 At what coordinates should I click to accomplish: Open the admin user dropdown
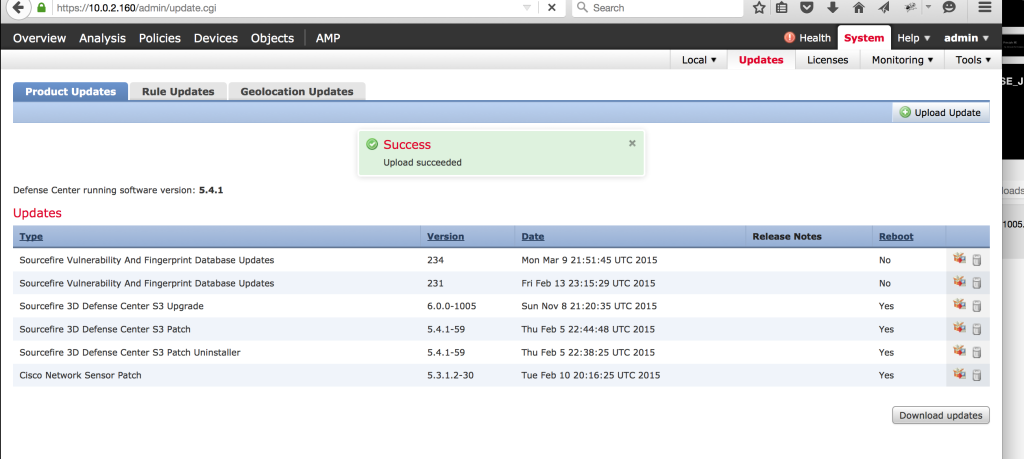pyautogui.click(x=966, y=38)
